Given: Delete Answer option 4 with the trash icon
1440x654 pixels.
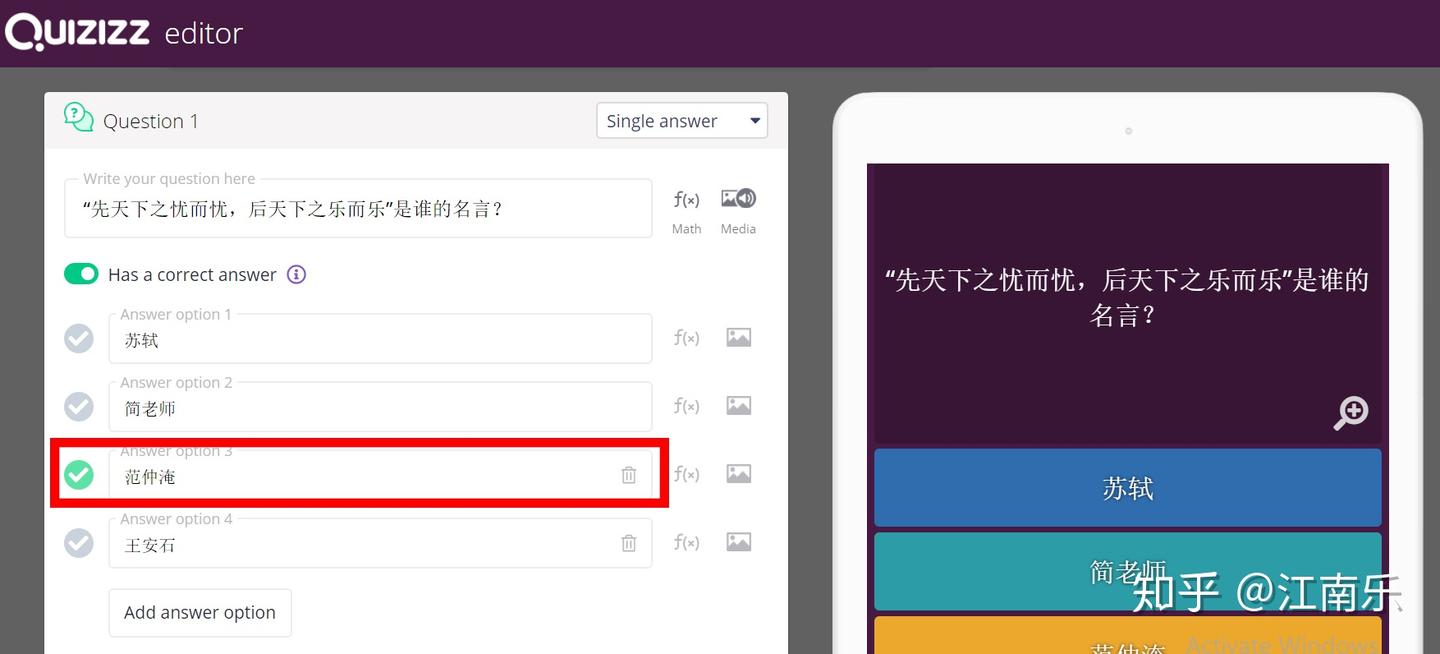Looking at the screenshot, I should (629, 542).
